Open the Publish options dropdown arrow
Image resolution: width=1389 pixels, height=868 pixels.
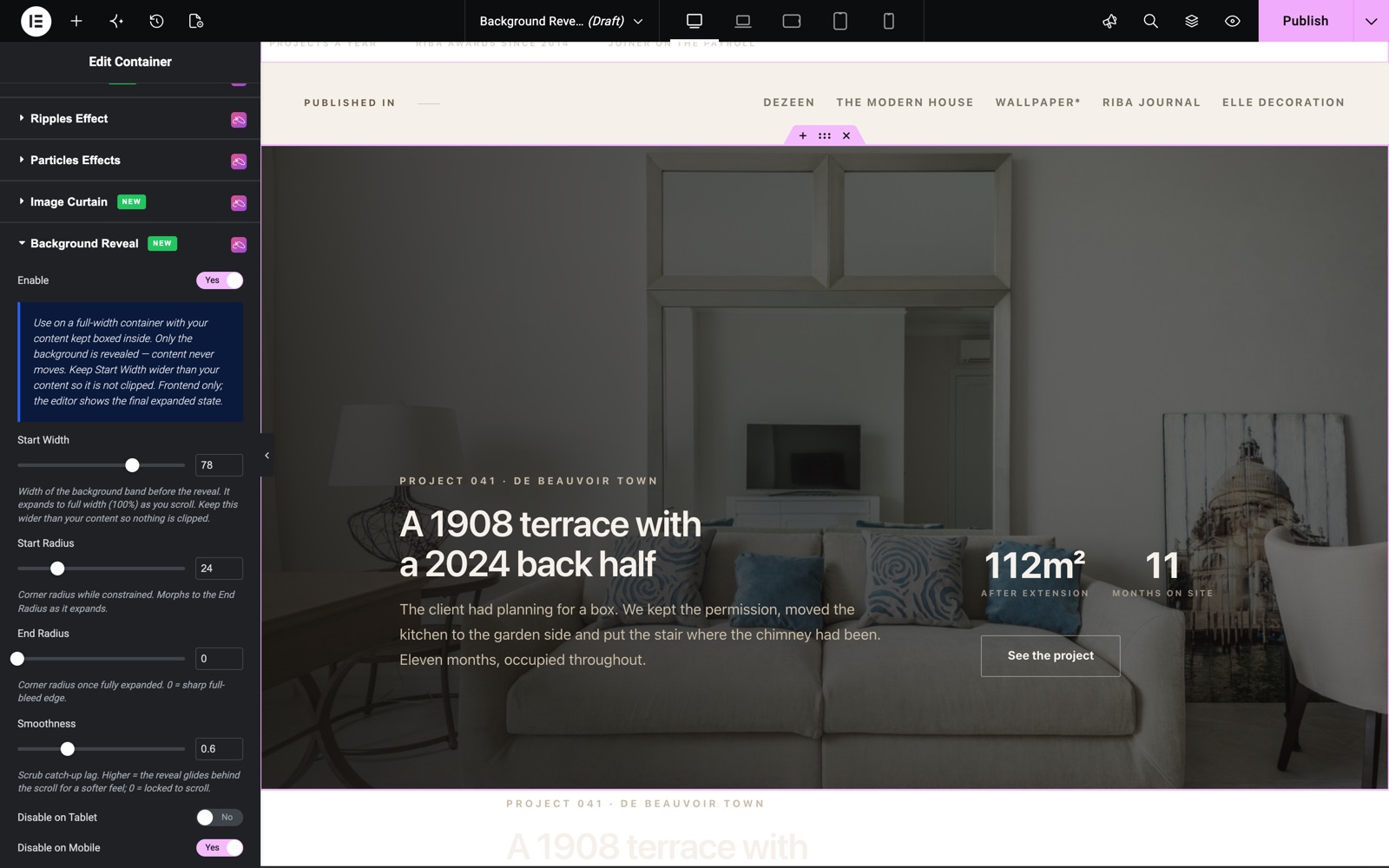1371,21
